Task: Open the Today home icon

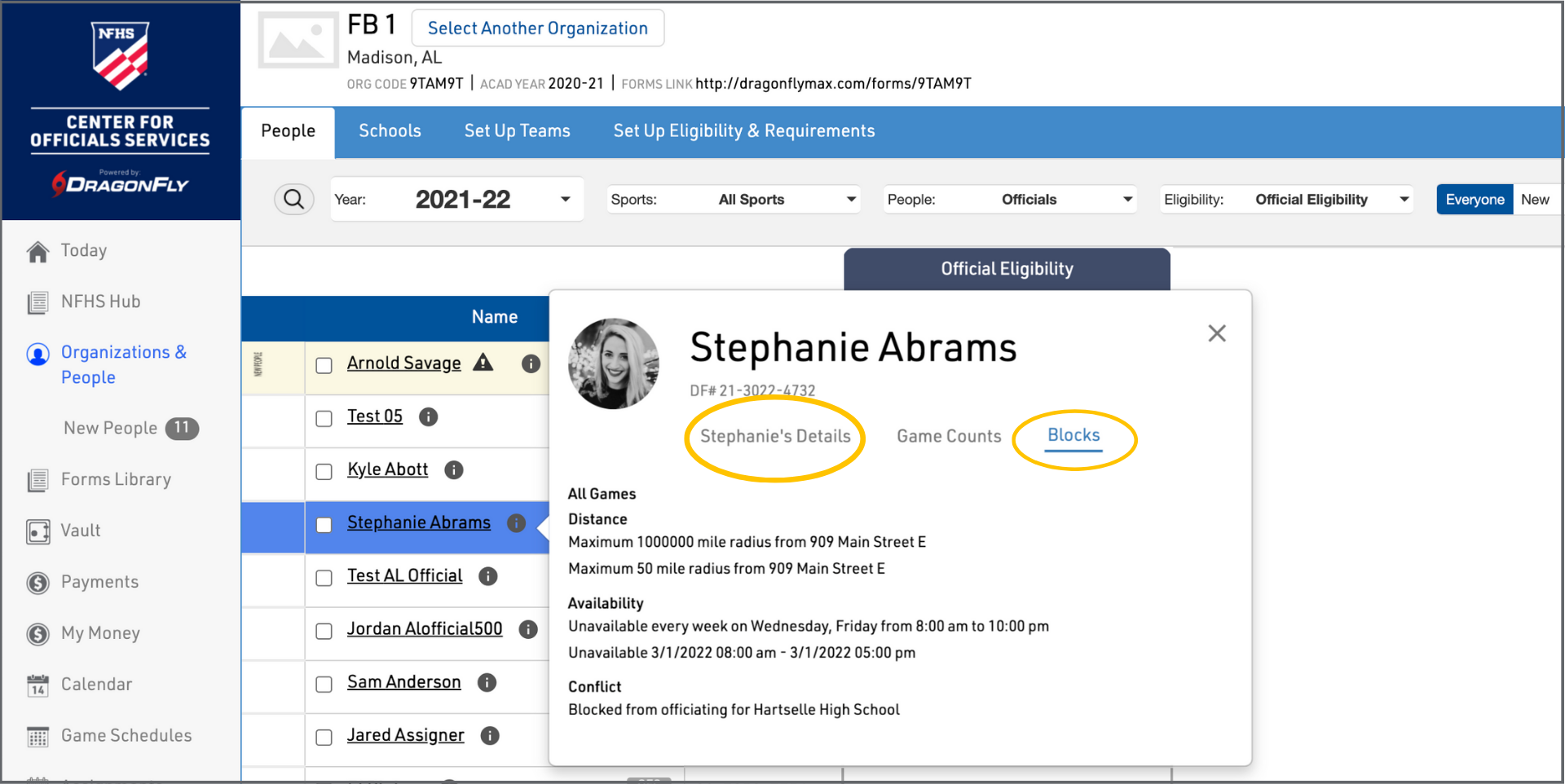Action: point(37,252)
